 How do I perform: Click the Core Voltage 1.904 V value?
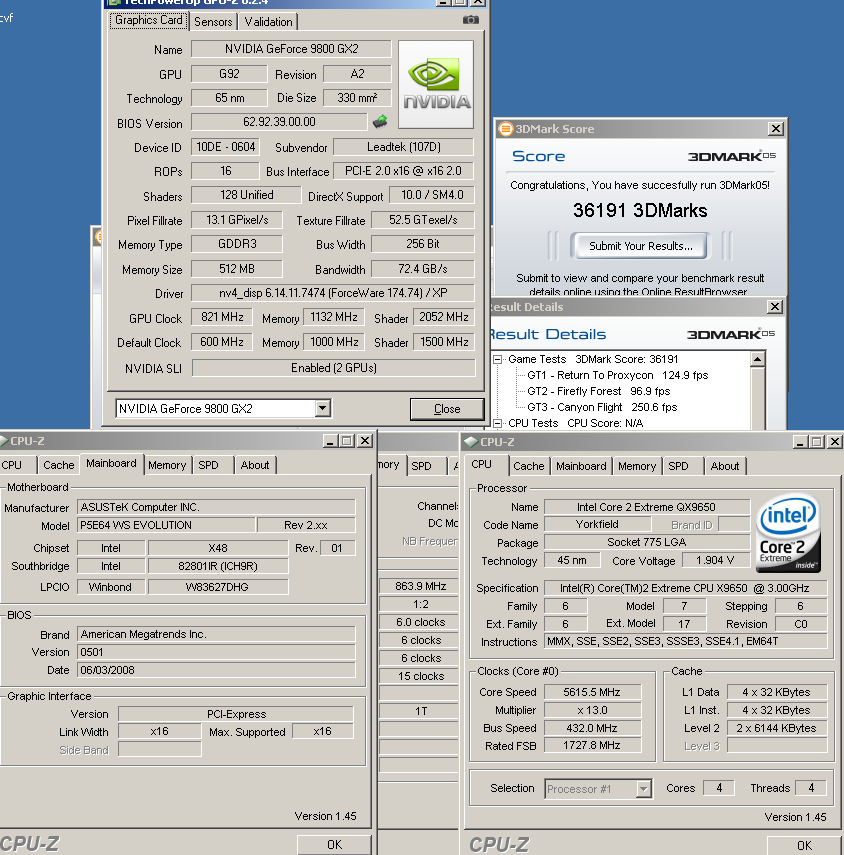click(715, 561)
